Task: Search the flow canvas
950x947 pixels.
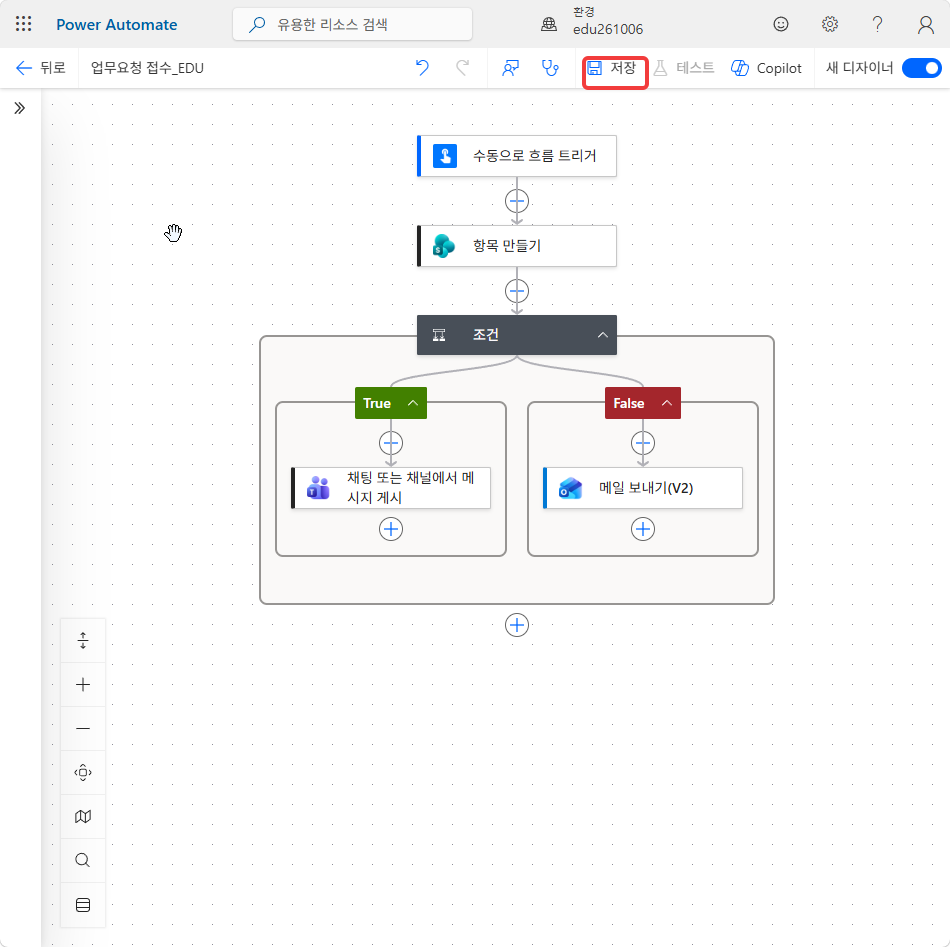Action: 83,860
